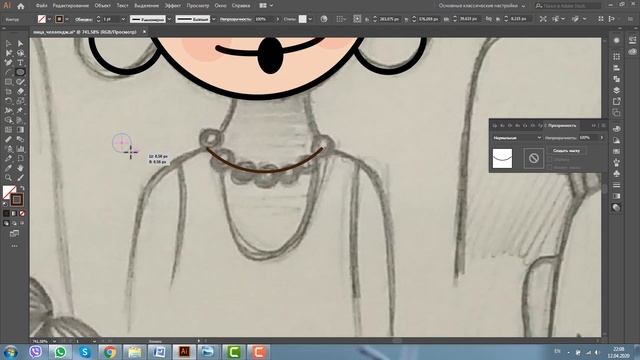This screenshot has width=640, height=360.
Task: Select the Shape Builder tool
Action: coord(8,120)
